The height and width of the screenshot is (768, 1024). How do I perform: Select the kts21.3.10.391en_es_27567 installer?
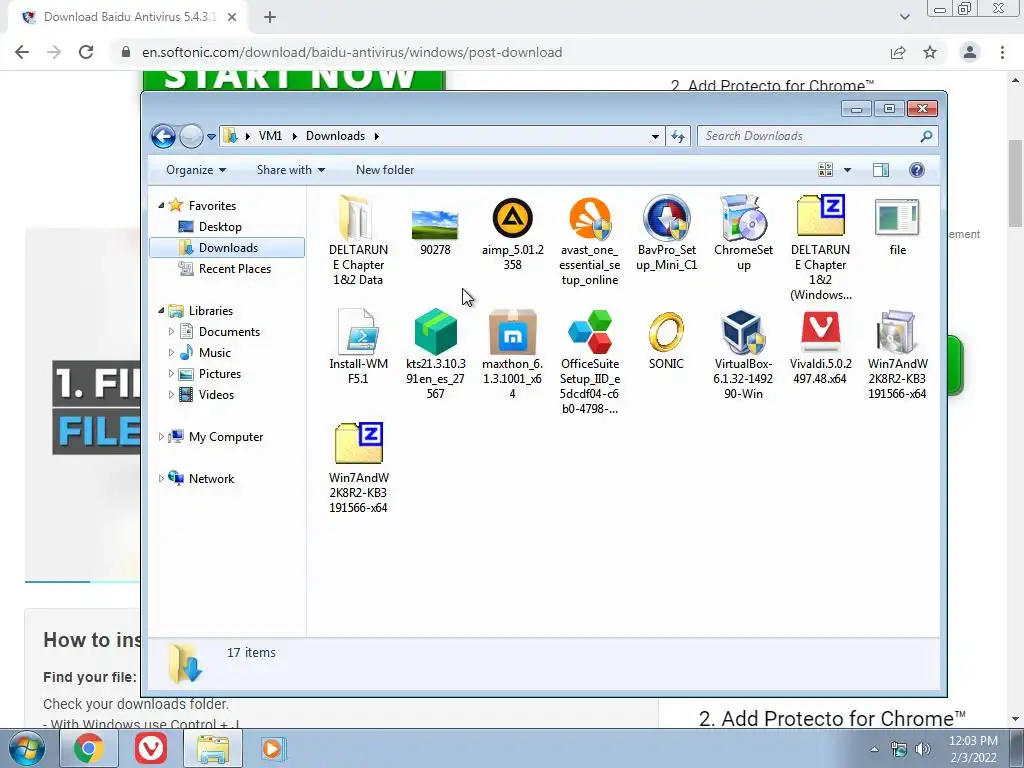point(435,354)
